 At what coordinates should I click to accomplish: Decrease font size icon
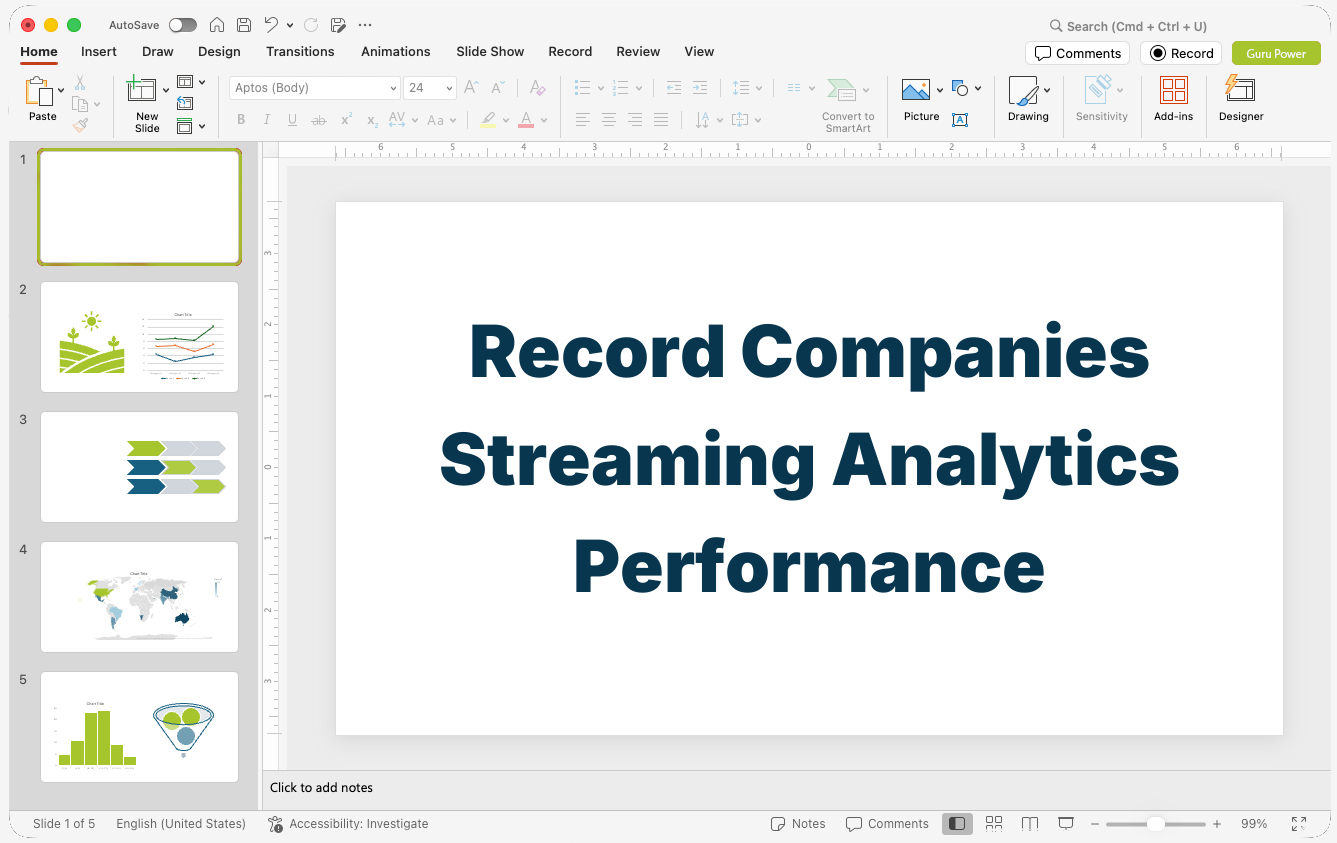point(497,88)
